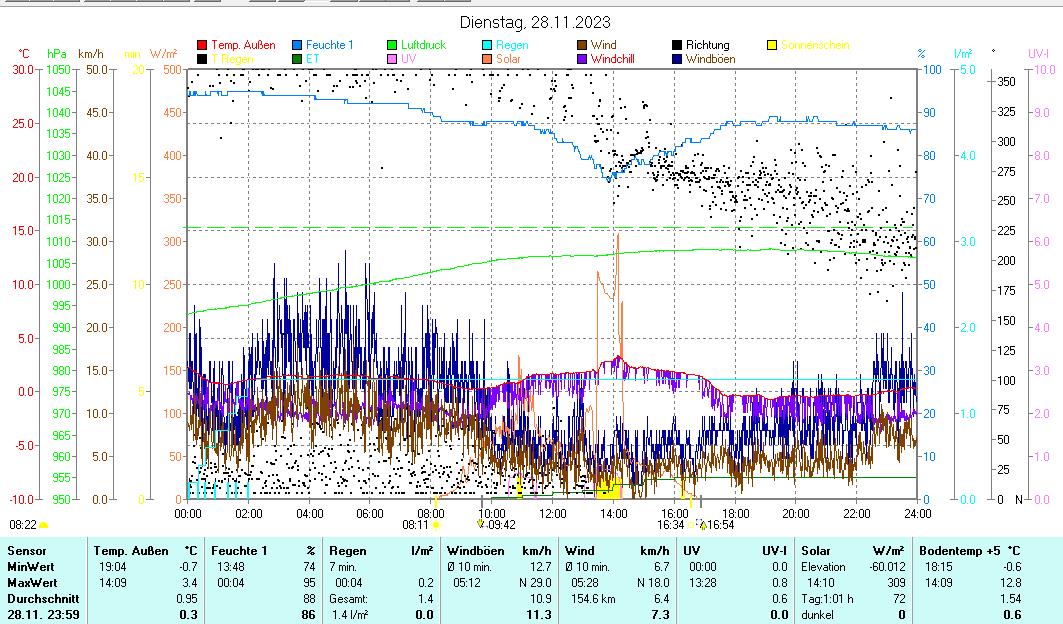Click the Durchschnitt row label
The image size is (1063, 624).
[x=38, y=598]
